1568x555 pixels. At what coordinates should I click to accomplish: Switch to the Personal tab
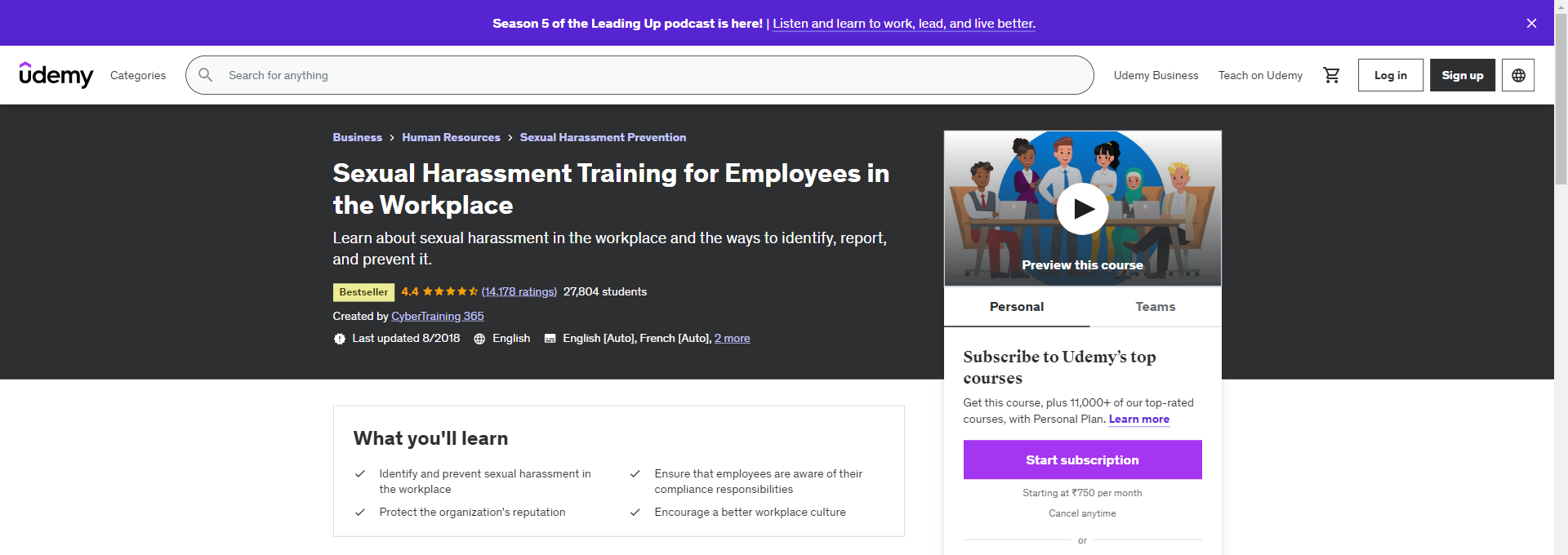pyautogui.click(x=1017, y=307)
